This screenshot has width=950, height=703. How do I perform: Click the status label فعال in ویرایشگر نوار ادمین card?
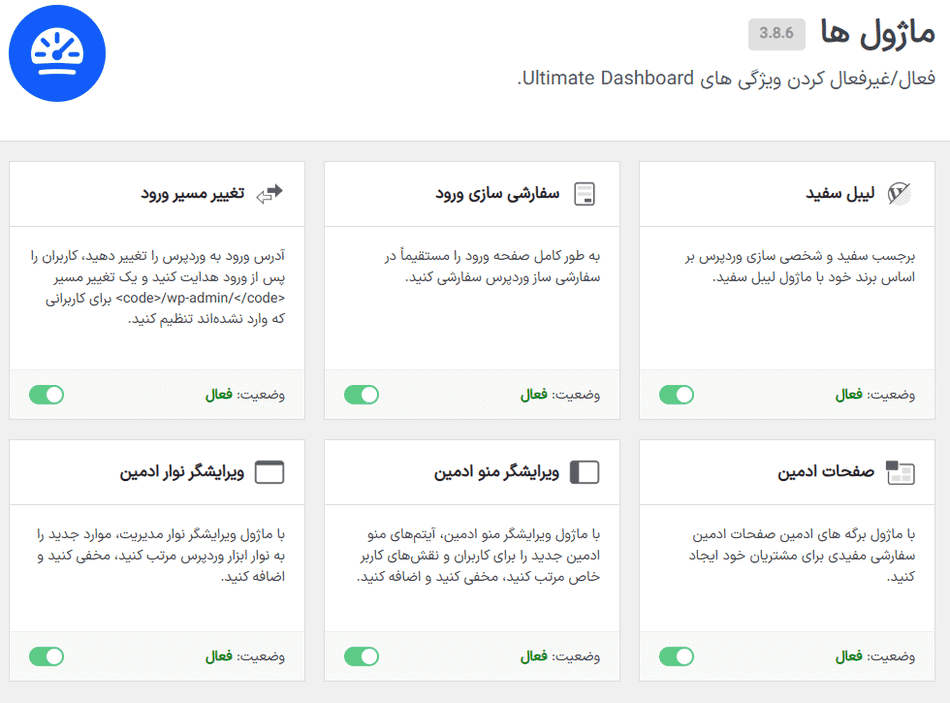(219, 657)
